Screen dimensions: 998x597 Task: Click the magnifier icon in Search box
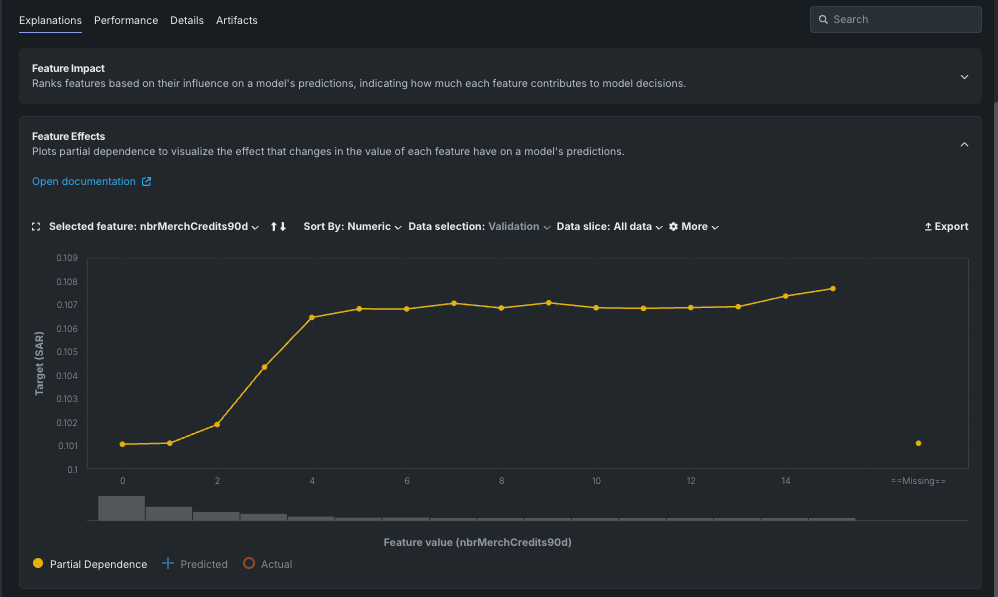point(823,20)
